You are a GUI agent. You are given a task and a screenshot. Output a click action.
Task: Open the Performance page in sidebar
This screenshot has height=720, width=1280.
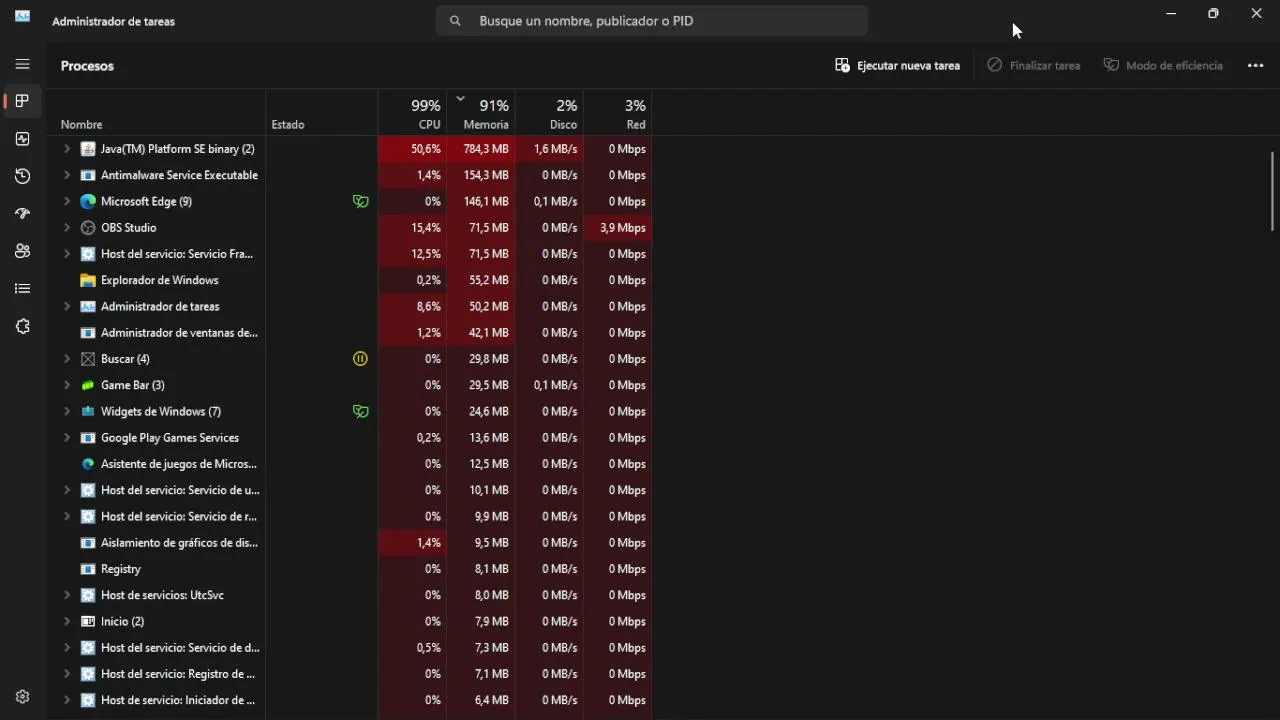(x=22, y=139)
